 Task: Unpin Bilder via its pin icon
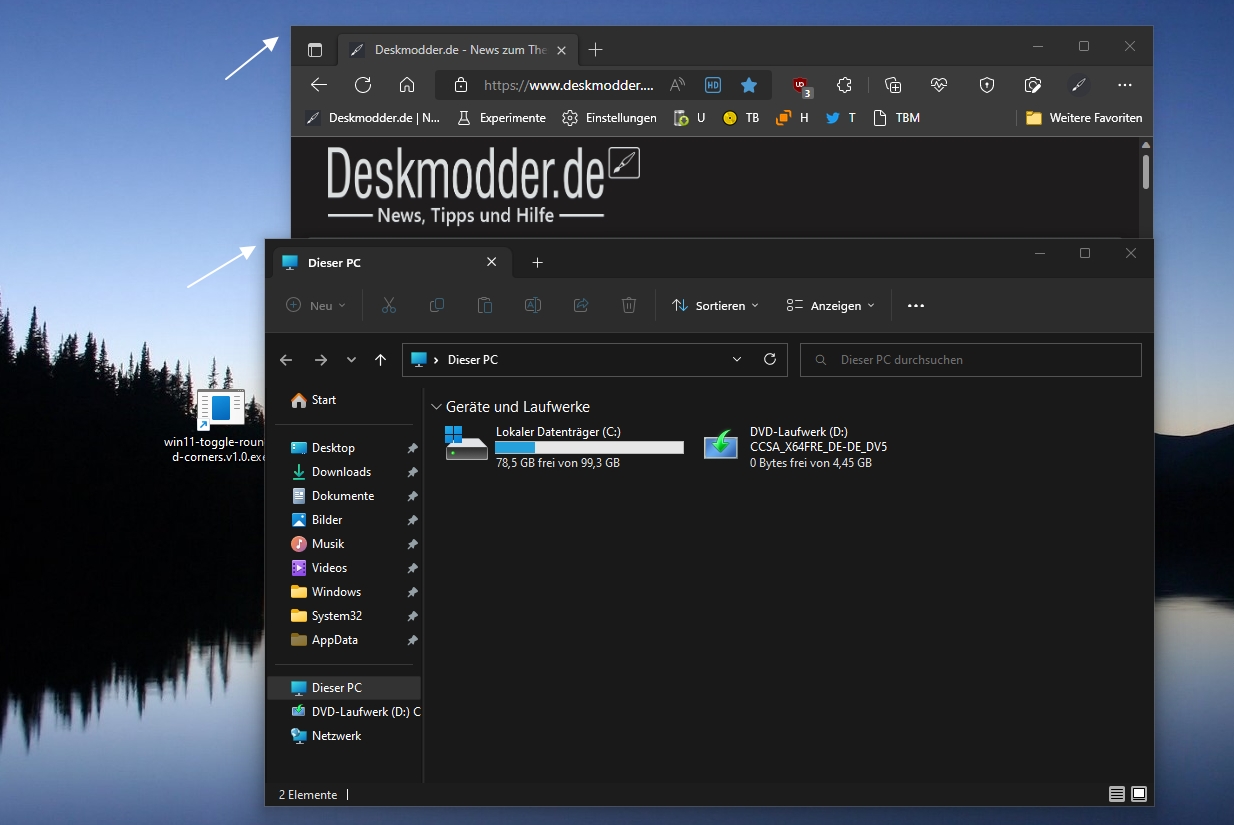pos(412,520)
